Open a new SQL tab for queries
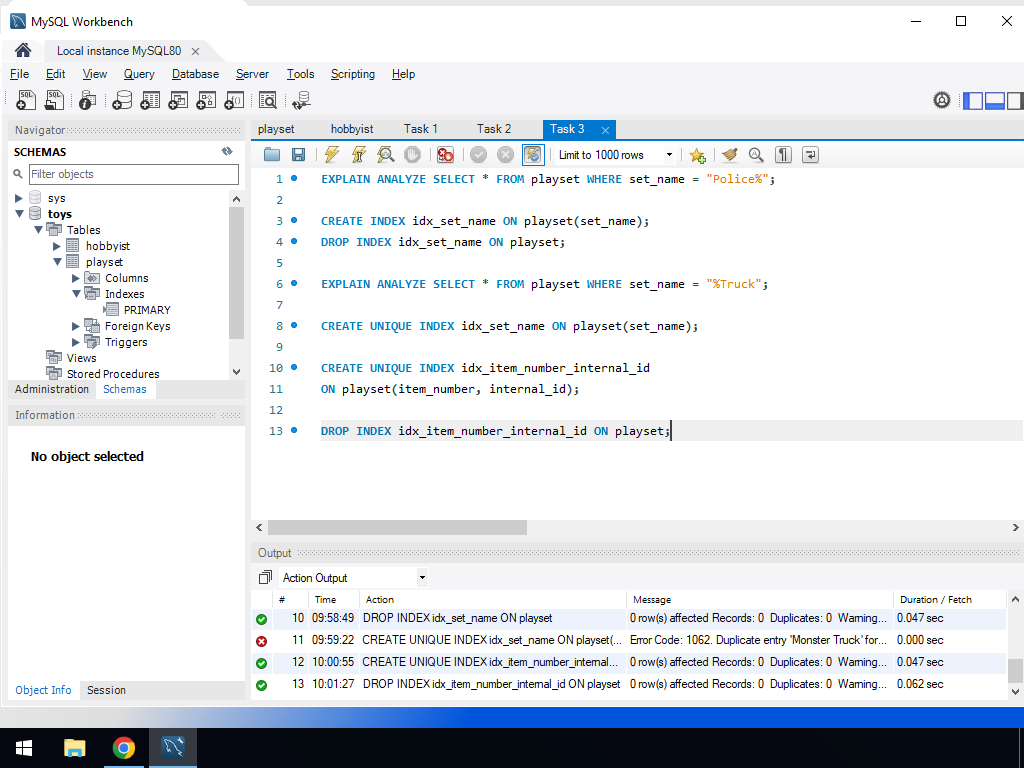Image resolution: width=1024 pixels, height=768 pixels. pyautogui.click(x=26, y=100)
